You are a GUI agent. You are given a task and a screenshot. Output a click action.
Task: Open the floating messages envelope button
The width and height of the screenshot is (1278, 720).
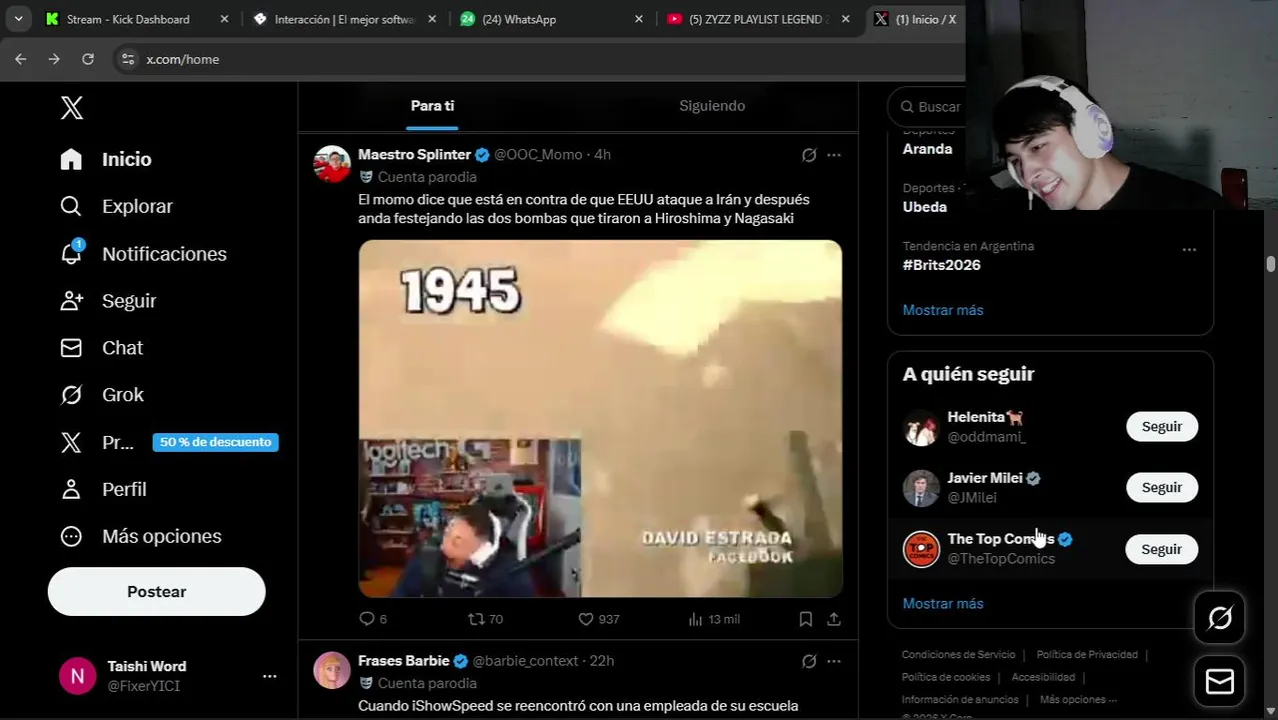1220,682
